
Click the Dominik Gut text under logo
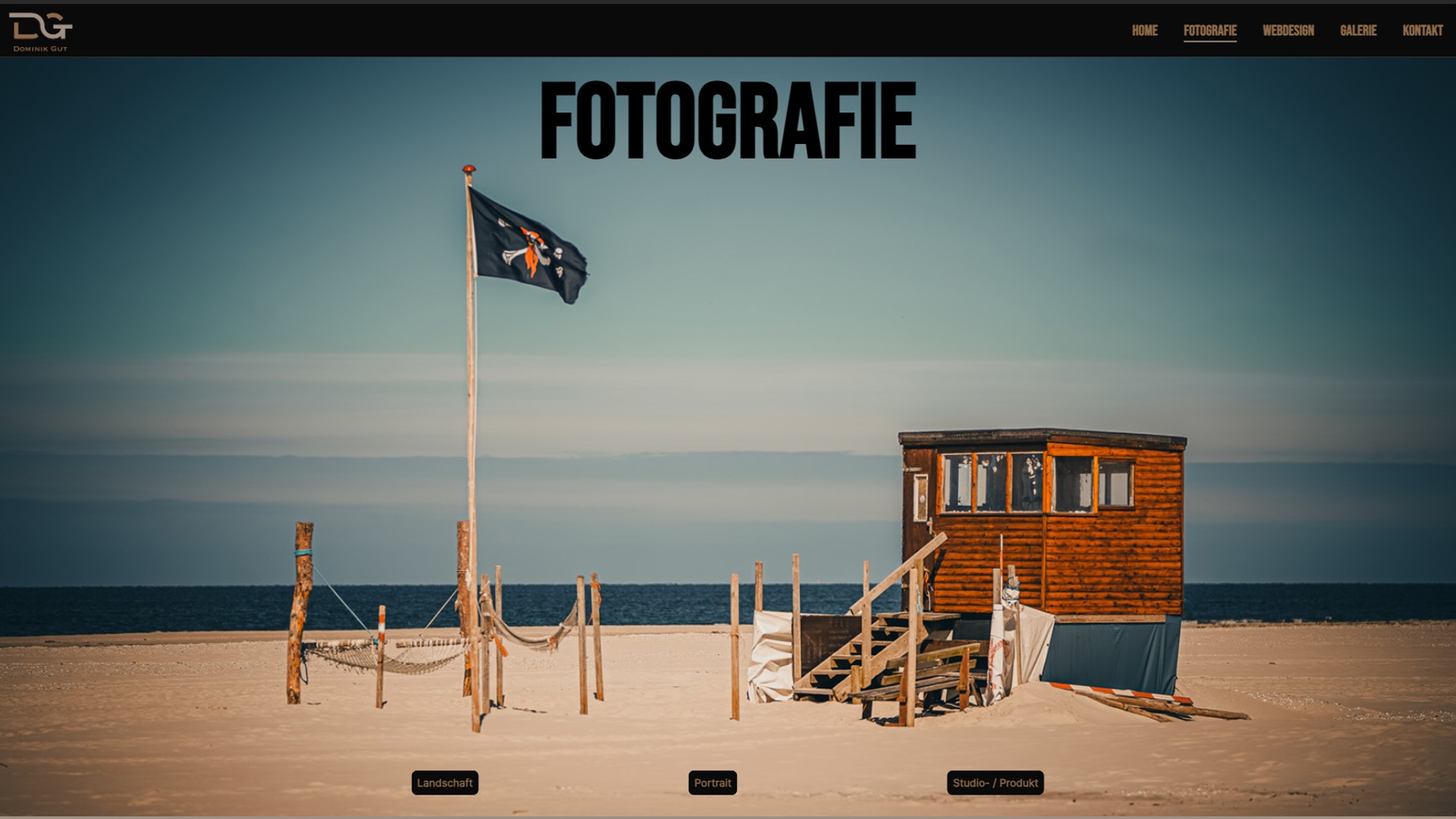(x=40, y=49)
